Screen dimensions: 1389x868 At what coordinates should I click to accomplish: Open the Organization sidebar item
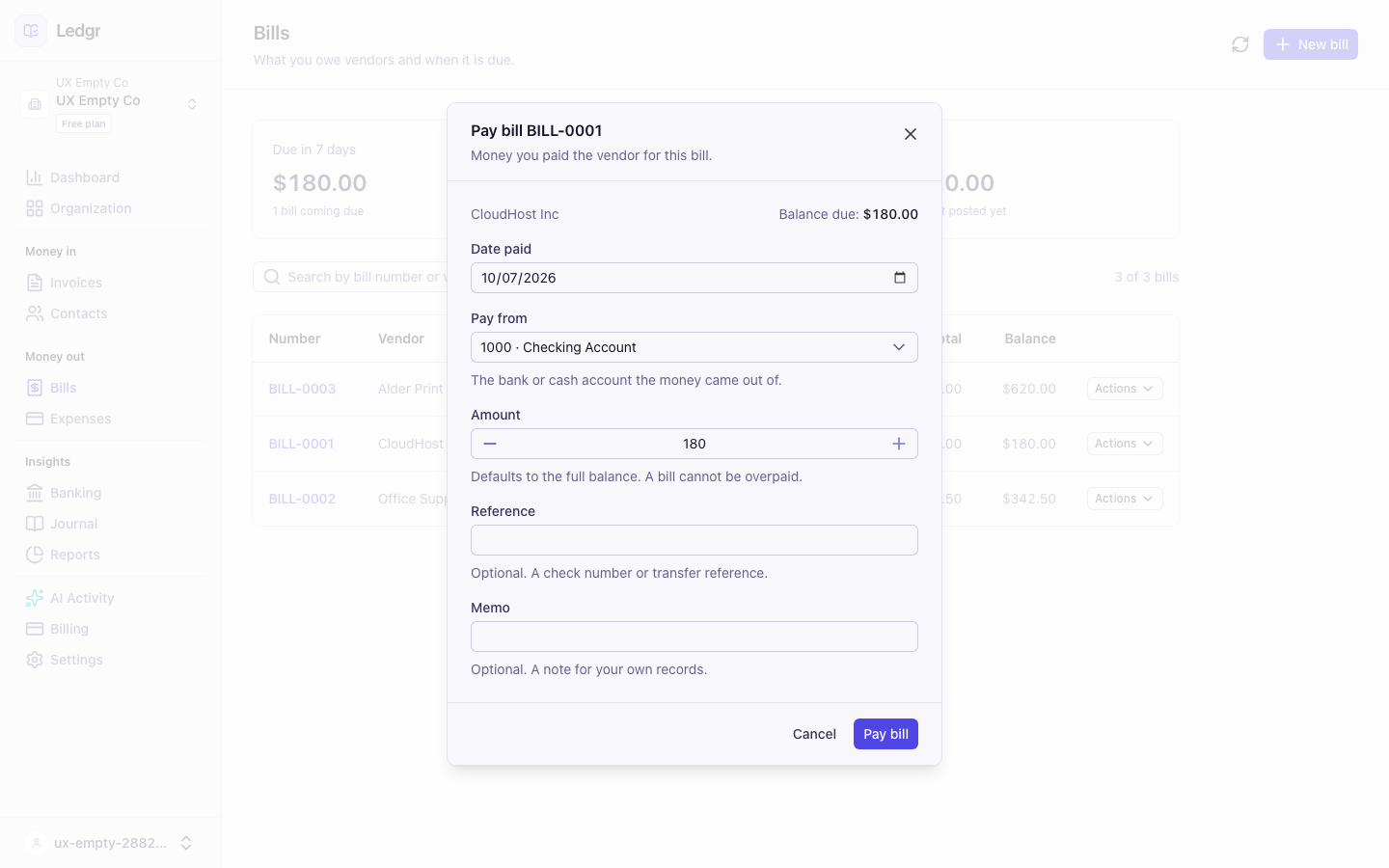(x=112, y=208)
